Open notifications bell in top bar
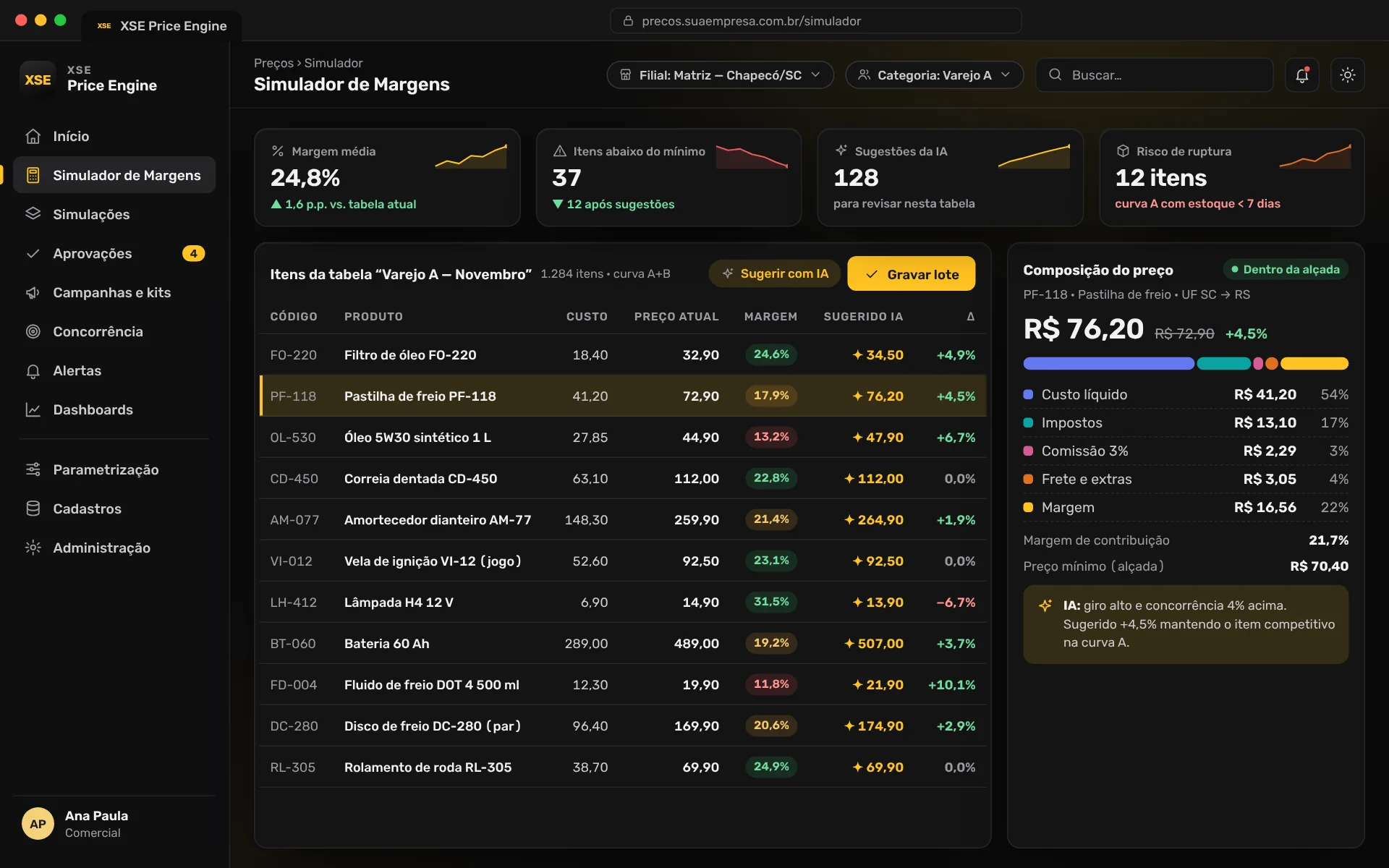The image size is (1389, 868). point(1302,75)
